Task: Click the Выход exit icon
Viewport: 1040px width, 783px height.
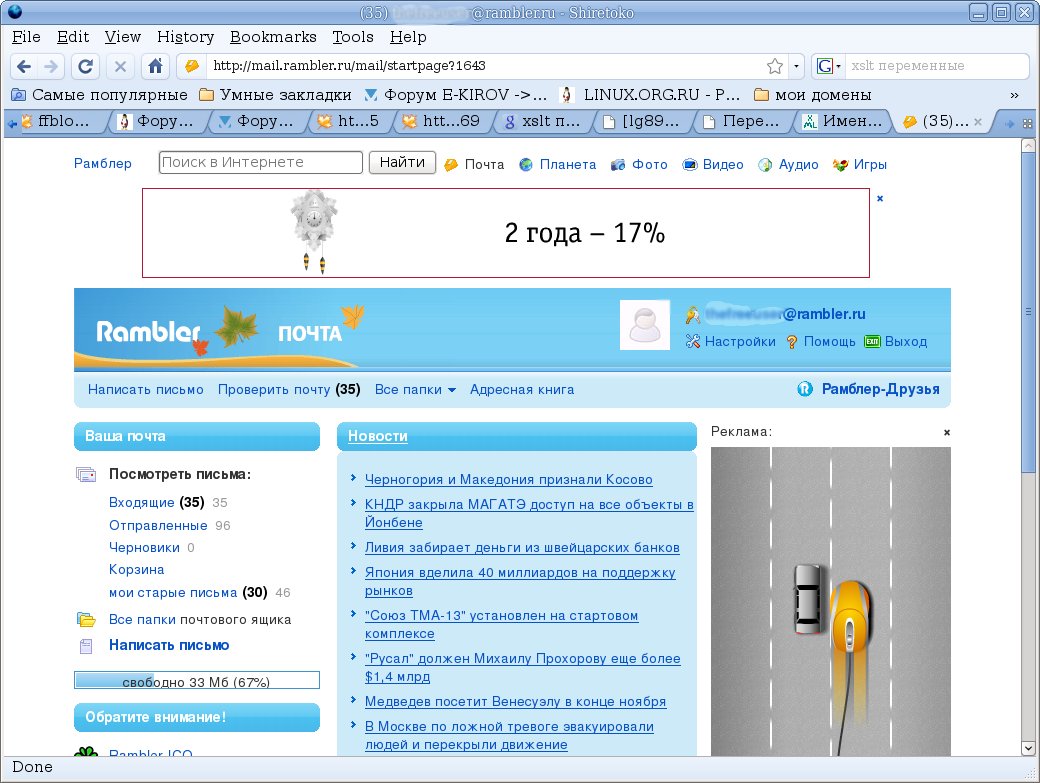Action: click(872, 341)
